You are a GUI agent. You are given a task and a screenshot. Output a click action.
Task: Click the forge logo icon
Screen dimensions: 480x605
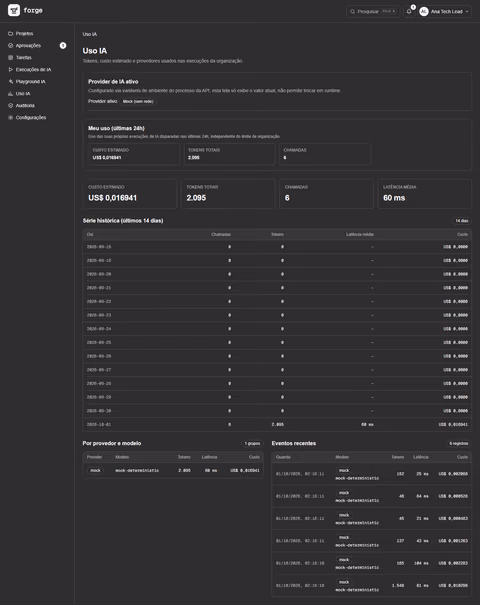coord(14,10)
